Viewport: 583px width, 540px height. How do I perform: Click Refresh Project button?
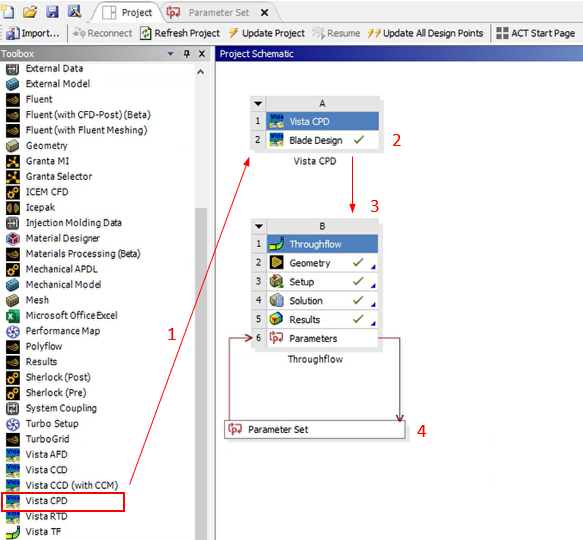point(180,33)
